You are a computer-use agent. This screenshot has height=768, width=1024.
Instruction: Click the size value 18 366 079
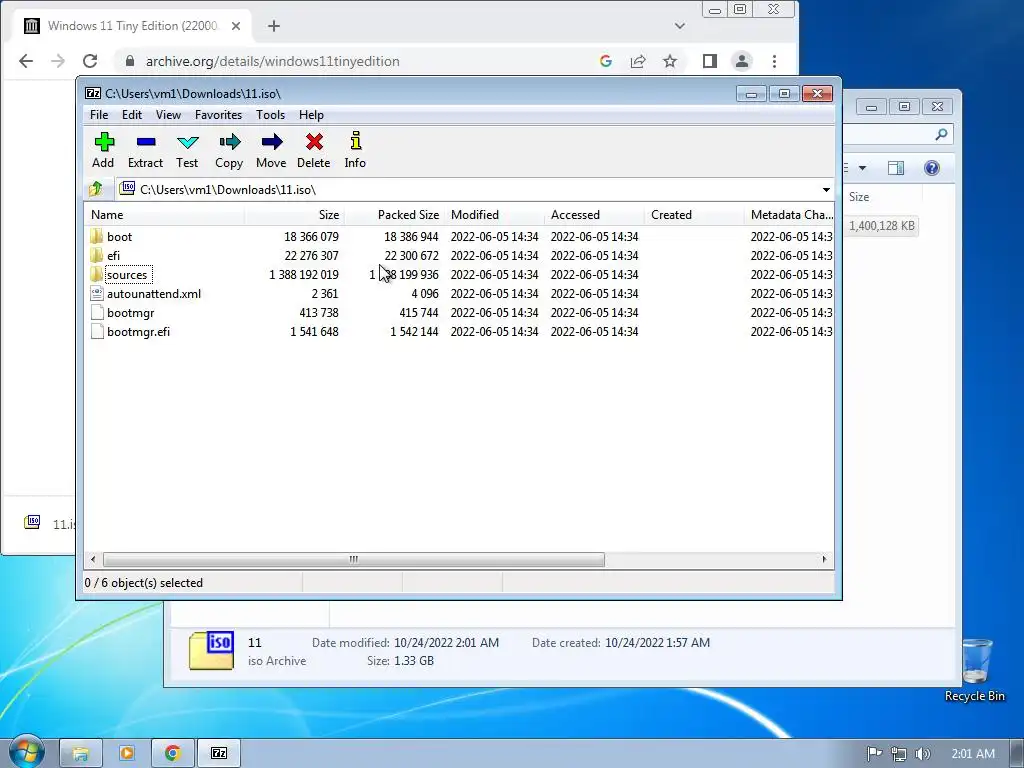click(311, 236)
